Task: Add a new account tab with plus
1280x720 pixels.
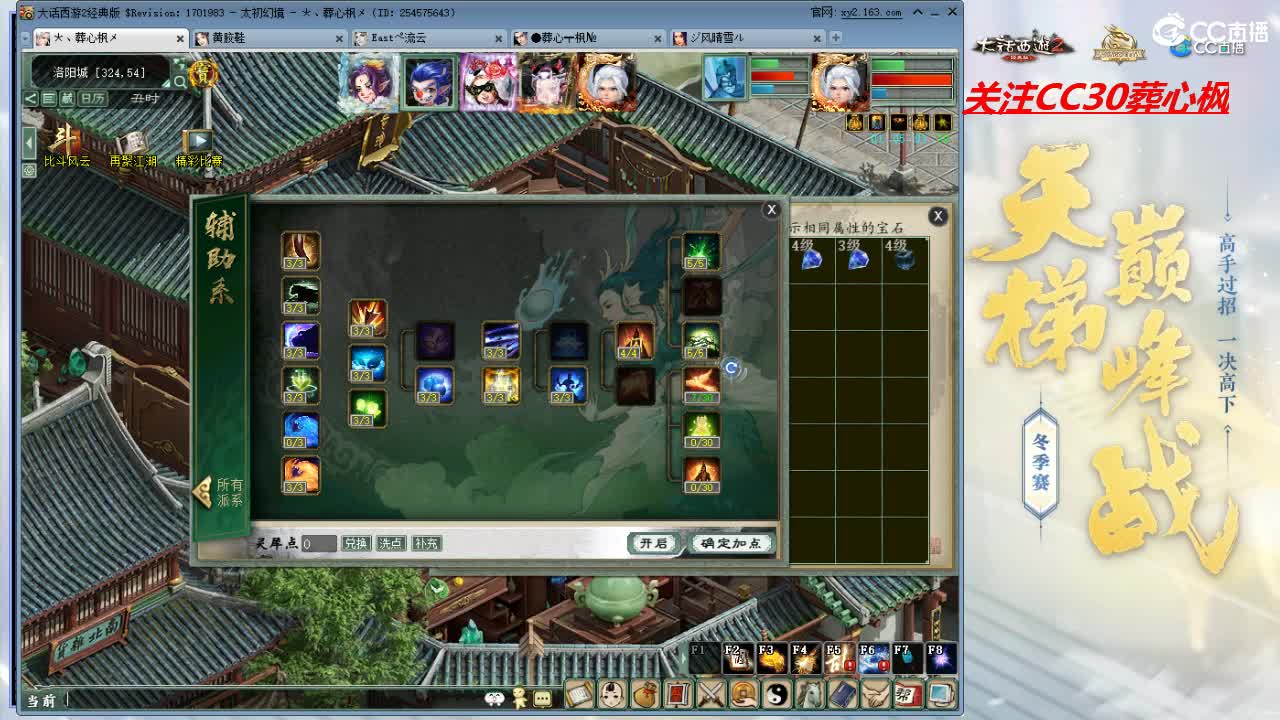Action: (x=836, y=38)
